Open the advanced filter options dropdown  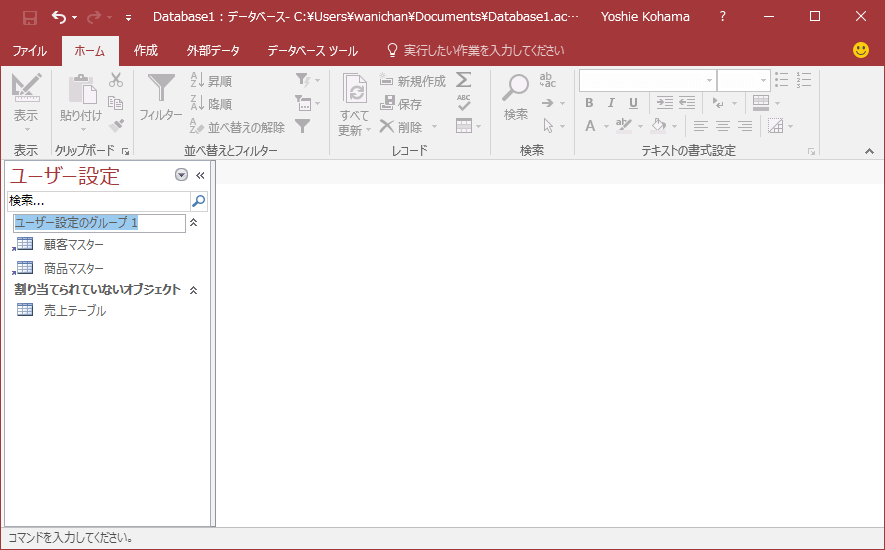308,103
